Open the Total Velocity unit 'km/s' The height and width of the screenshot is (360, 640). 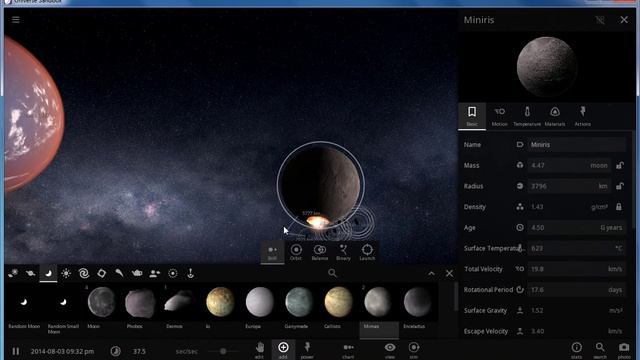coord(615,269)
